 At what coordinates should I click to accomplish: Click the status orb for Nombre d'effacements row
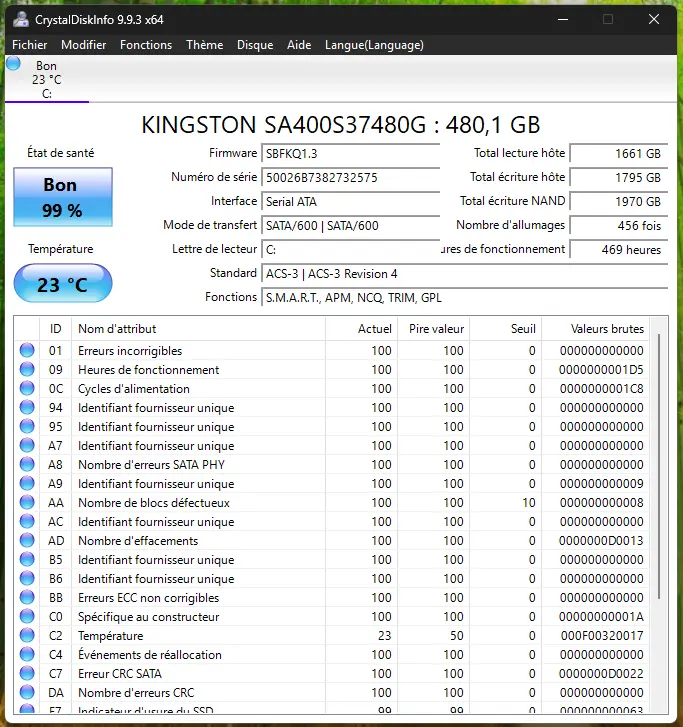point(27,540)
